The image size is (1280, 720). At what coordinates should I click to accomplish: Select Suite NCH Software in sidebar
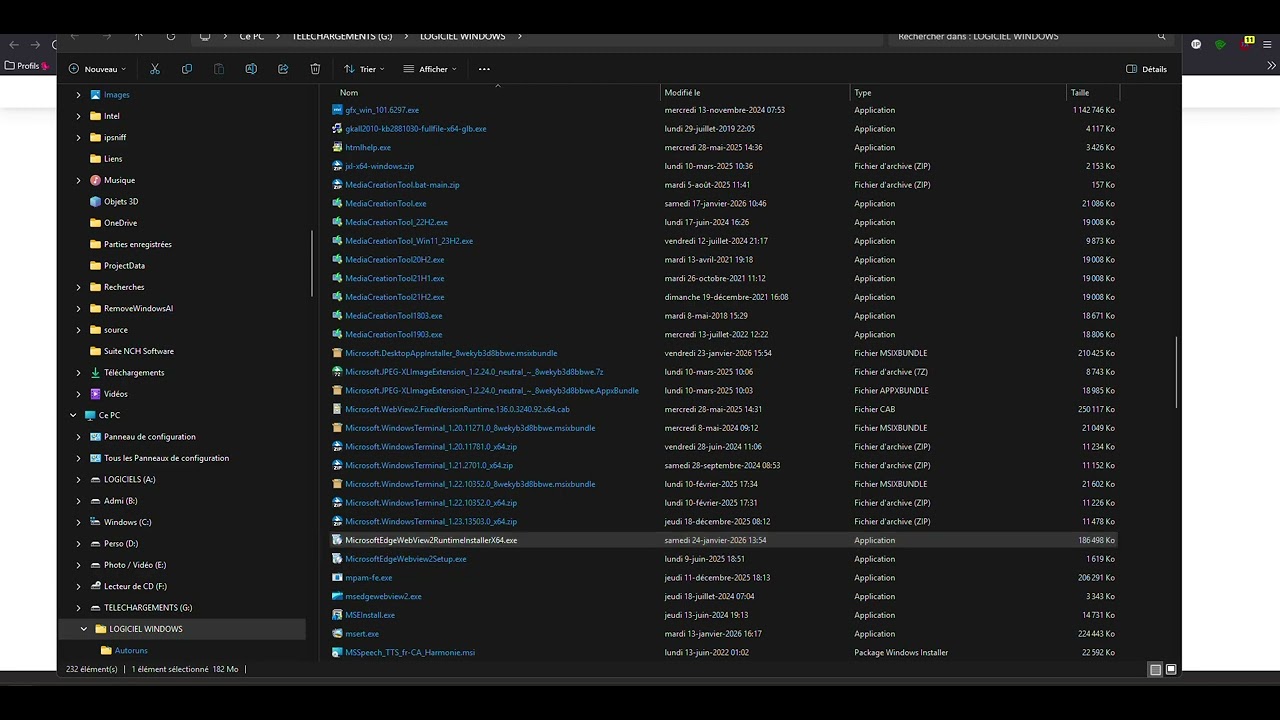tap(139, 351)
